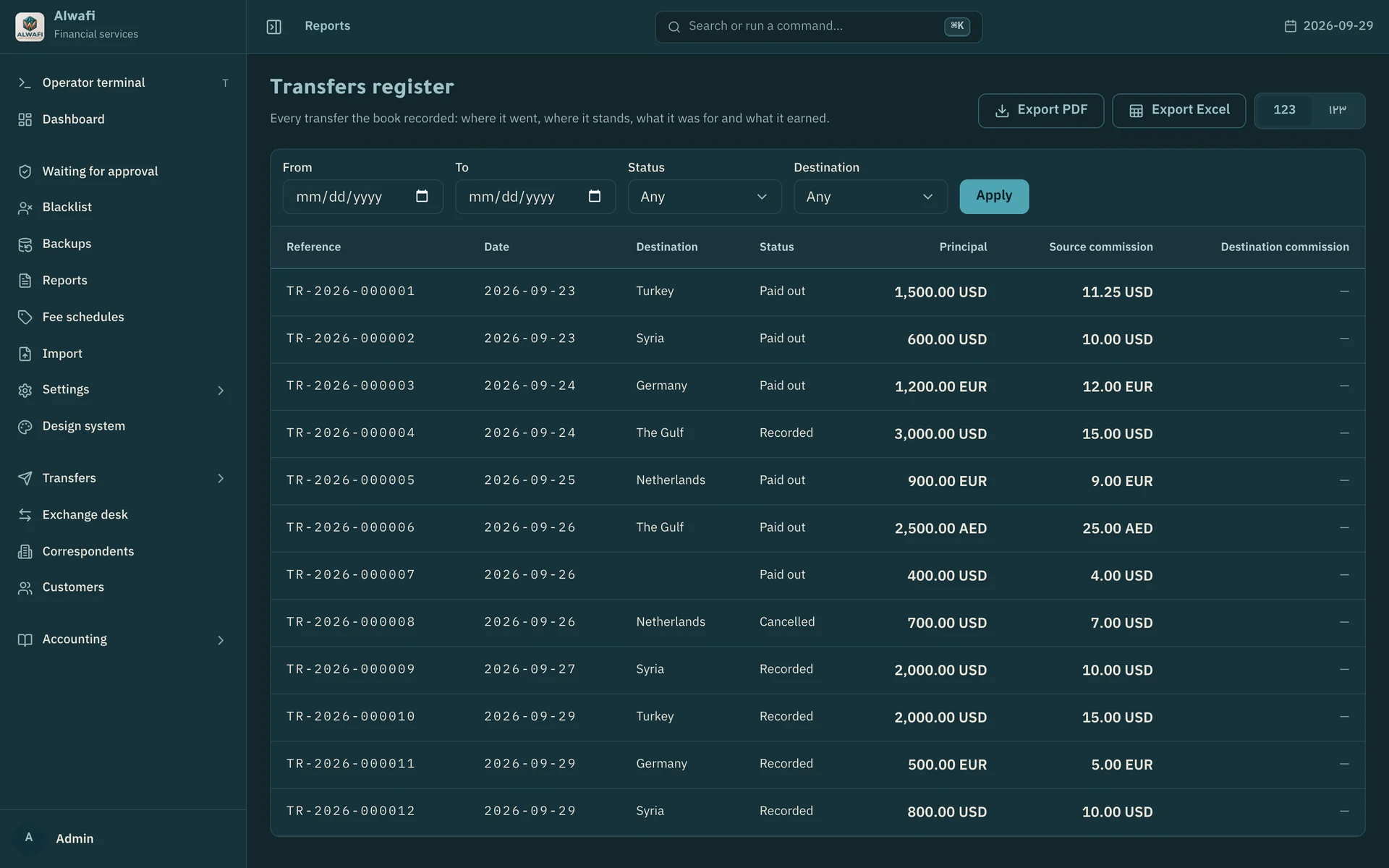Click the Reference column header
Screen dimensions: 1389x868
[313, 247]
